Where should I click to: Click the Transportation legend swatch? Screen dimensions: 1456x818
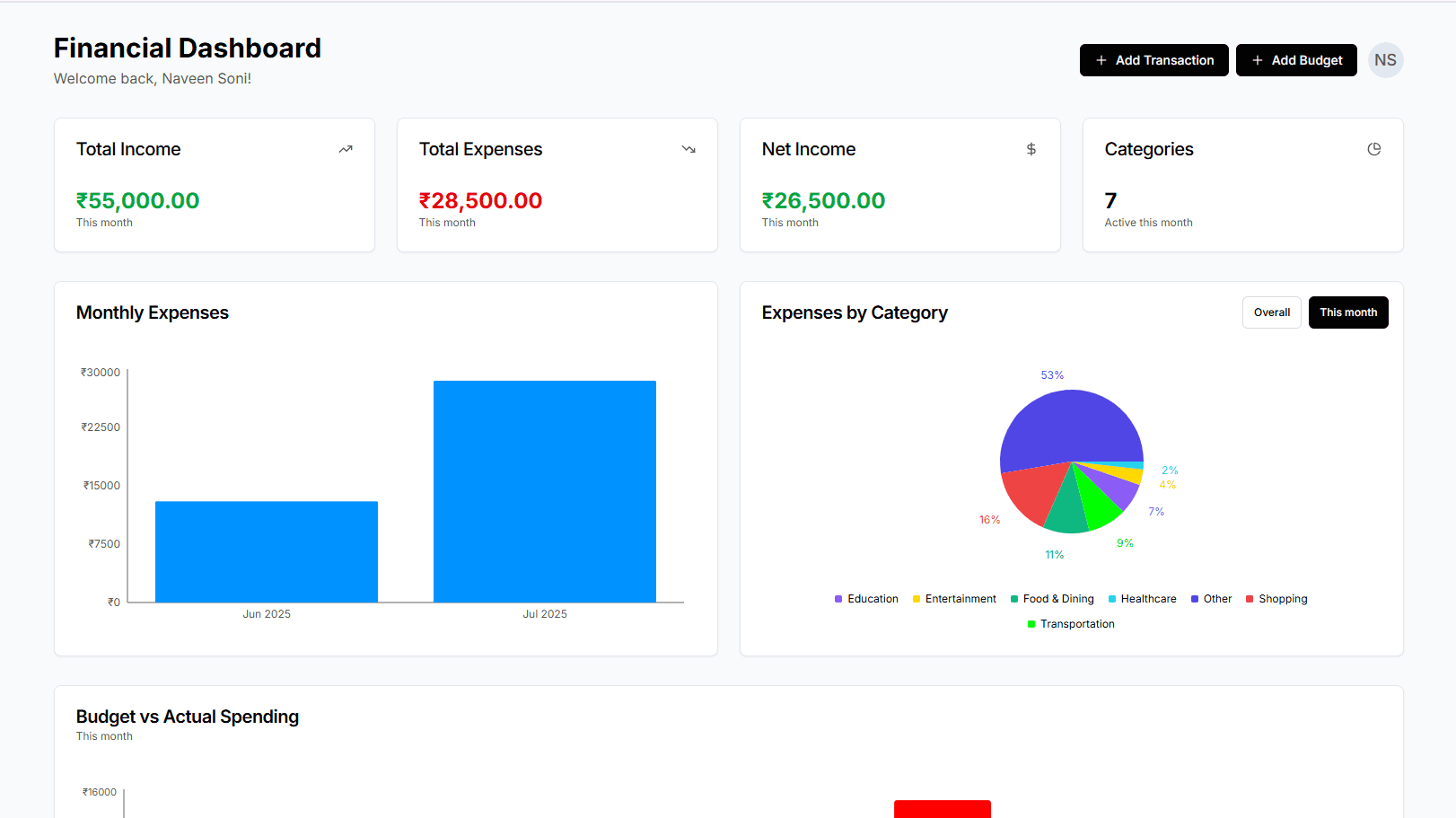pyautogui.click(x=1031, y=624)
